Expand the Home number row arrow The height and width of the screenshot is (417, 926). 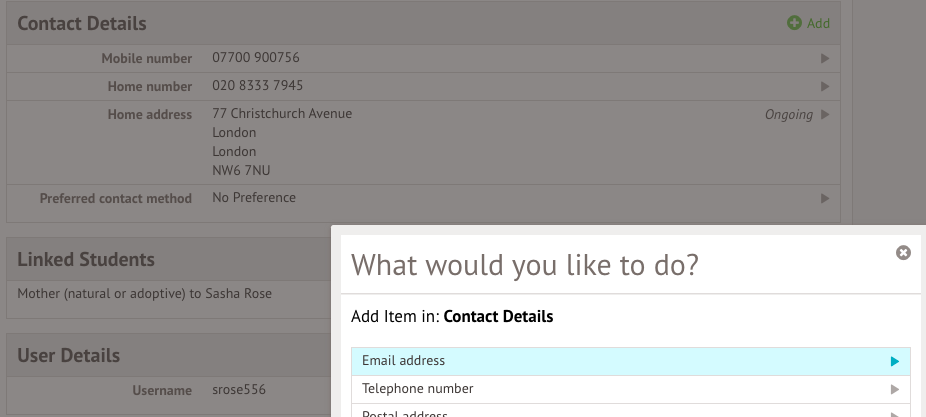[825, 87]
